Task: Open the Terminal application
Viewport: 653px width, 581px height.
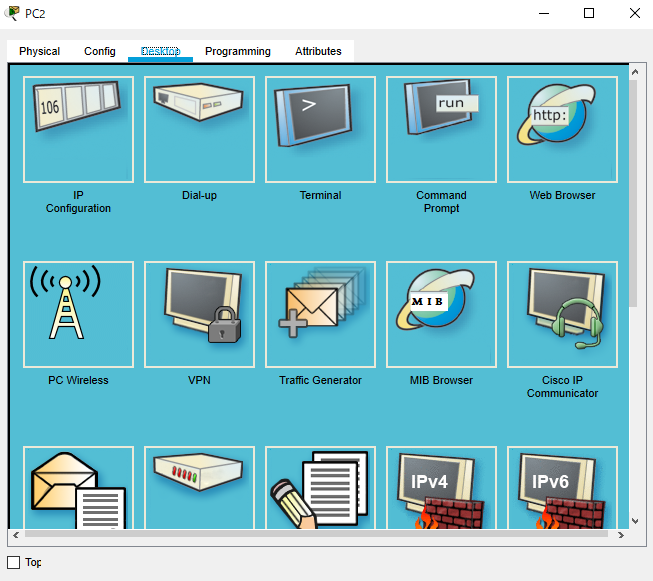Action: click(x=320, y=130)
